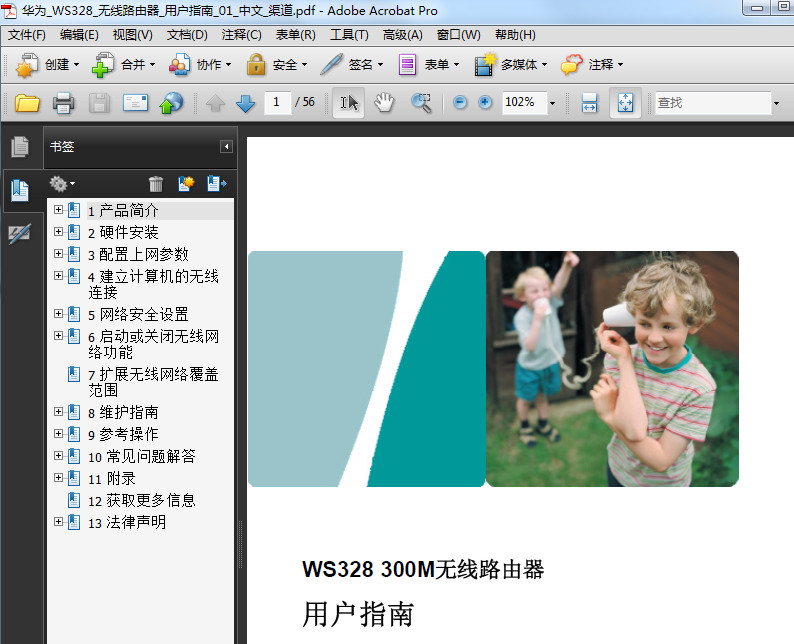This screenshot has height=644, width=794.
Task: Expand the "2 硬件安装" bookmark
Action: coord(58,232)
